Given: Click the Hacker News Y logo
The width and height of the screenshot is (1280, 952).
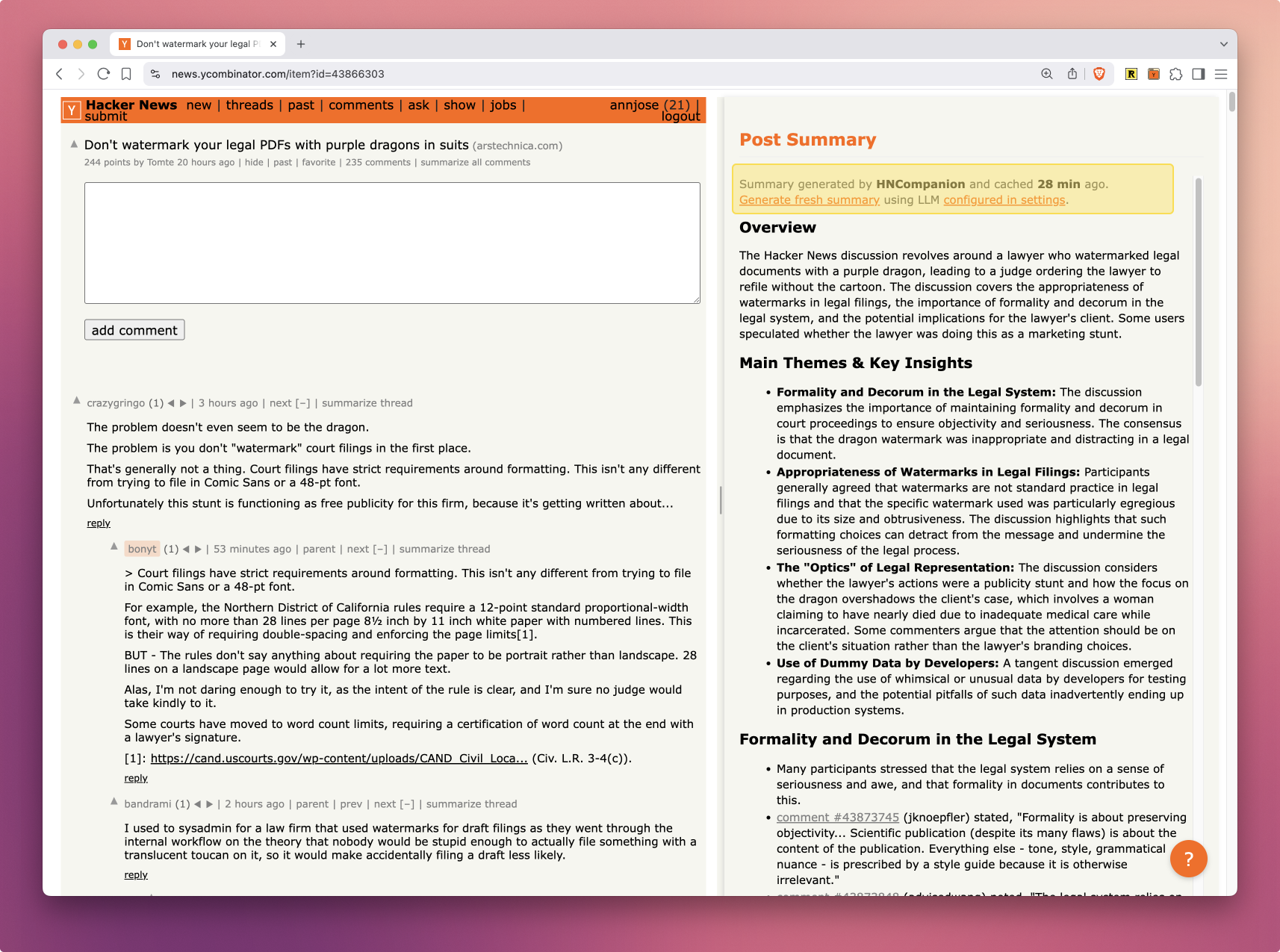Looking at the screenshot, I should (x=72, y=111).
